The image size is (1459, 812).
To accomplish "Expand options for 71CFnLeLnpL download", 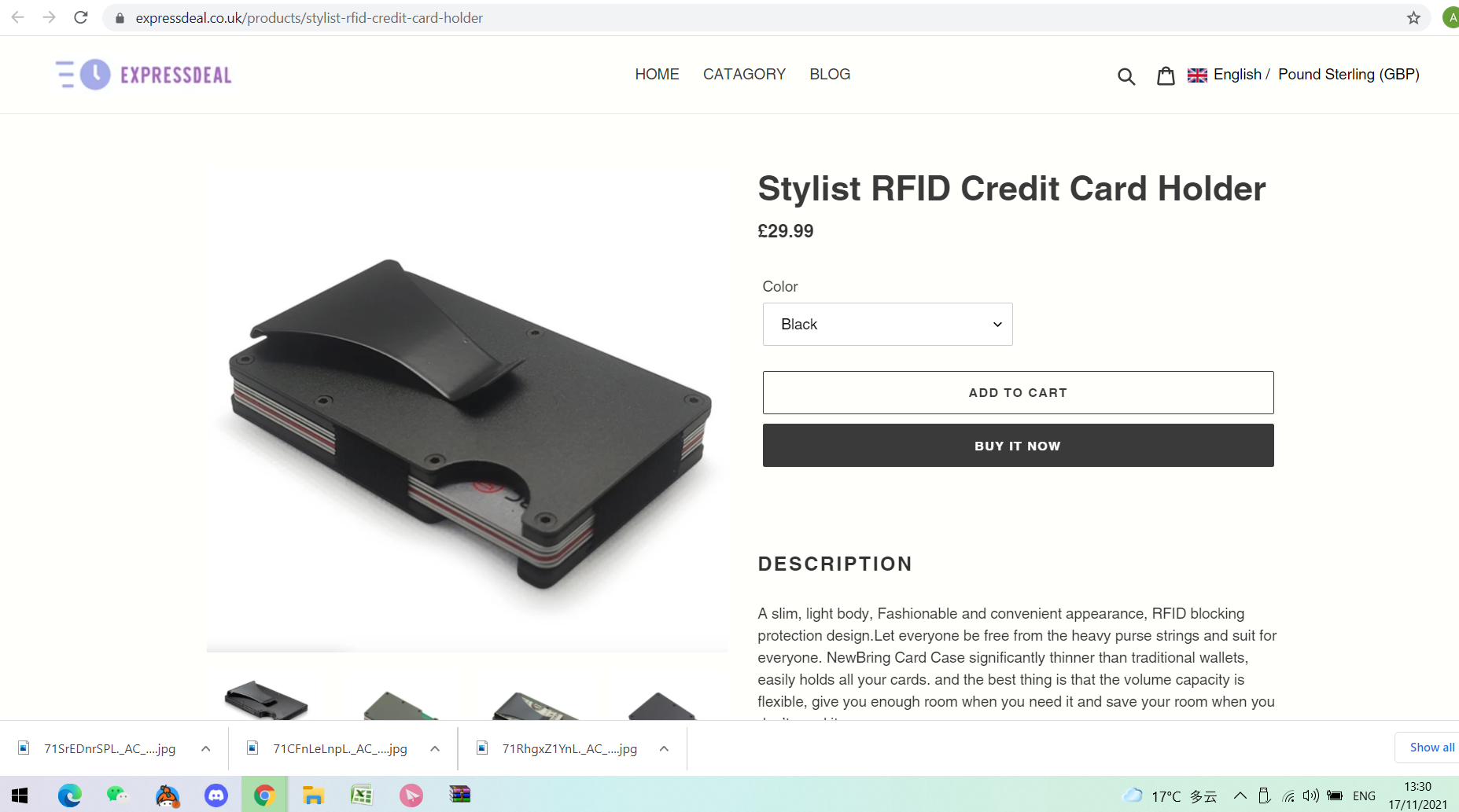I will click(x=435, y=748).
